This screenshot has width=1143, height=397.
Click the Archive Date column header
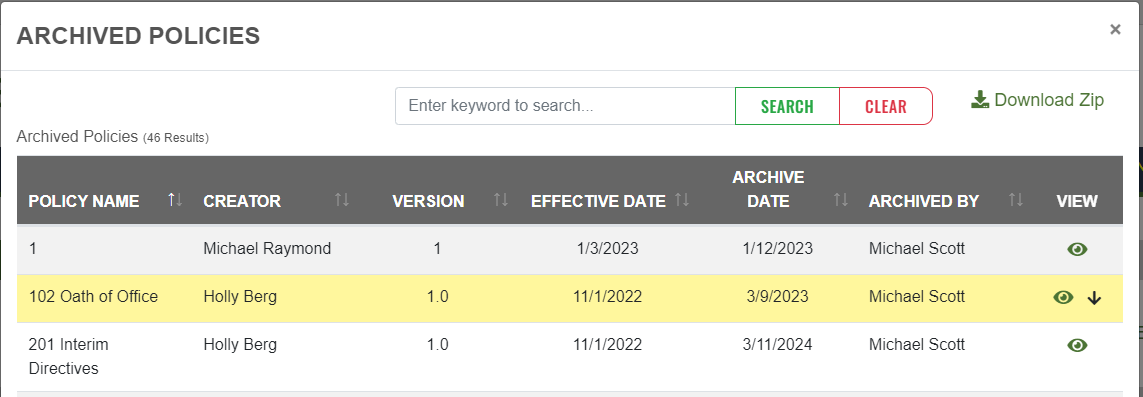click(768, 189)
